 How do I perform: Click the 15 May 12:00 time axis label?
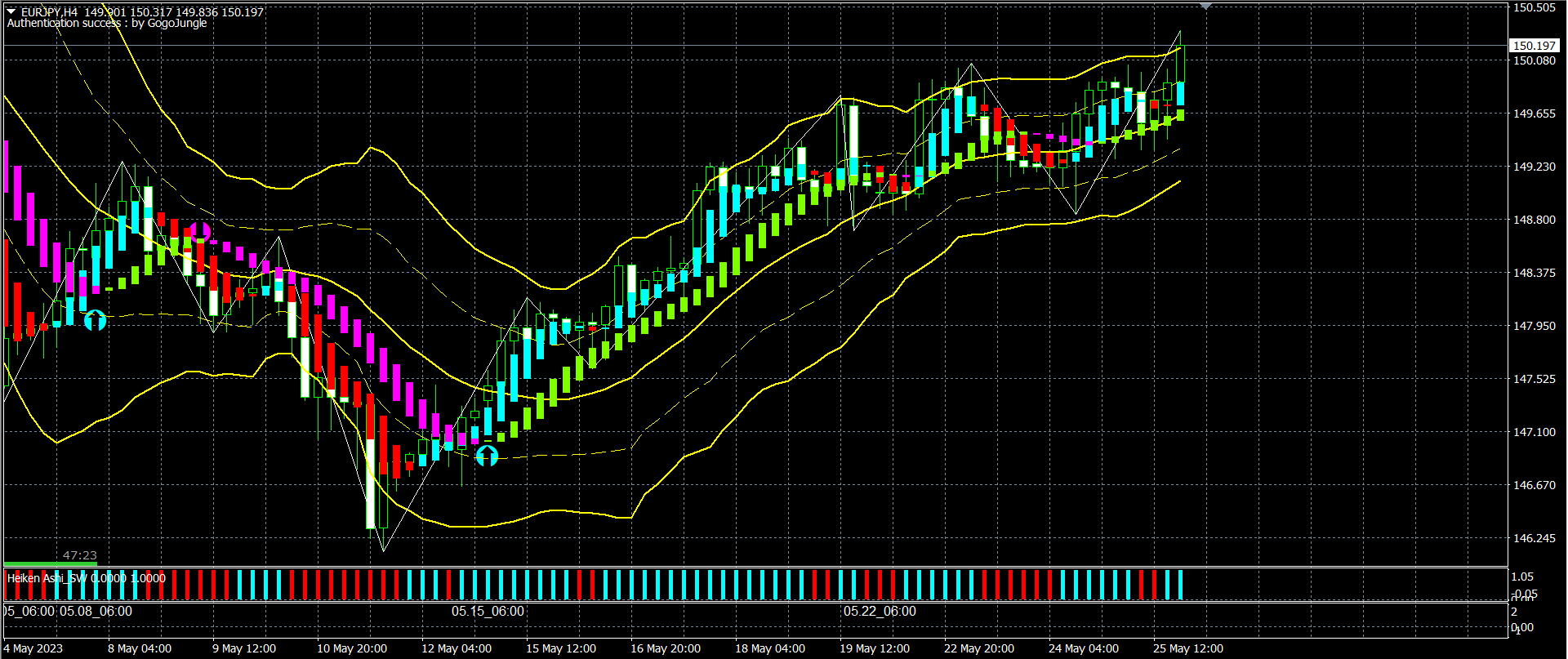pos(560,648)
